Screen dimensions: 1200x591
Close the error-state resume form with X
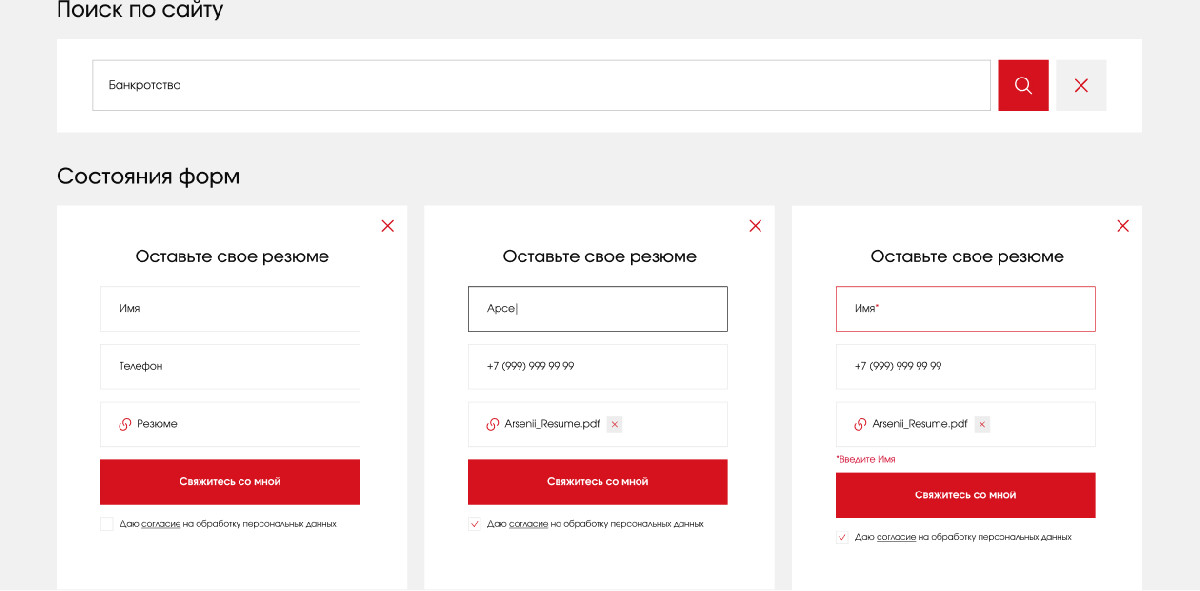click(1123, 226)
